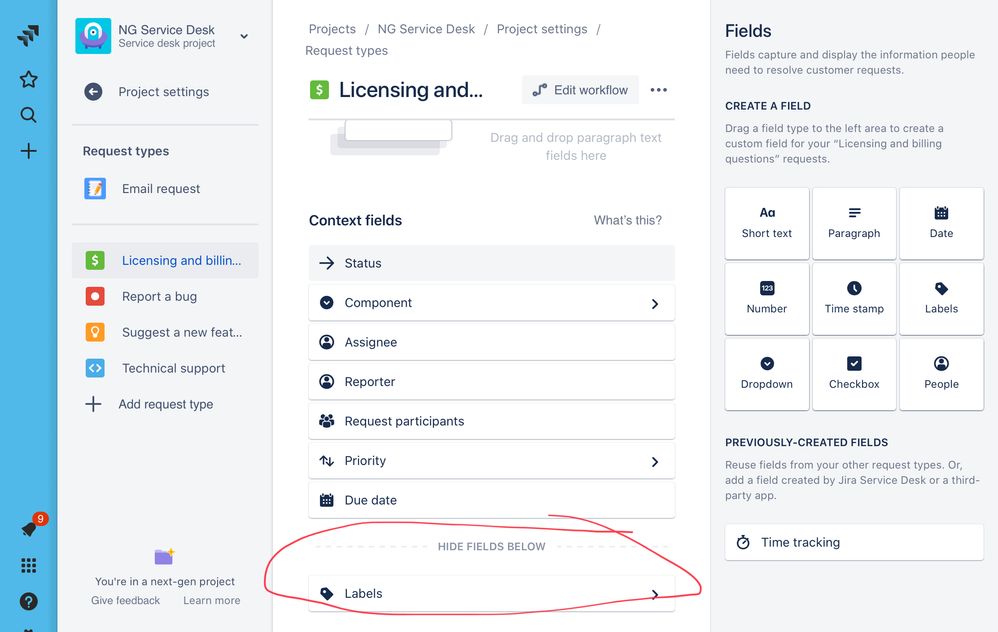998x632 pixels.
Task: Open the help question mark icon
Action: 28,601
